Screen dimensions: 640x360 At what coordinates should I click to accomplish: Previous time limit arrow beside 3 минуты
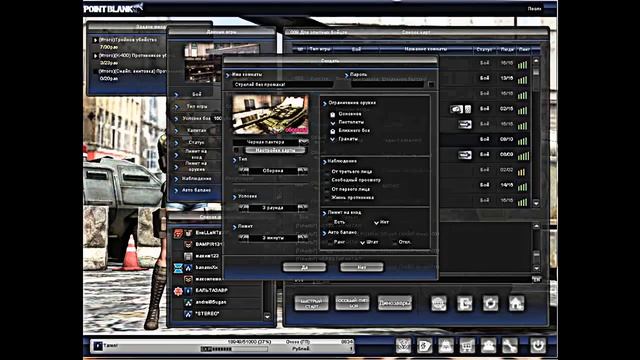(x=244, y=238)
